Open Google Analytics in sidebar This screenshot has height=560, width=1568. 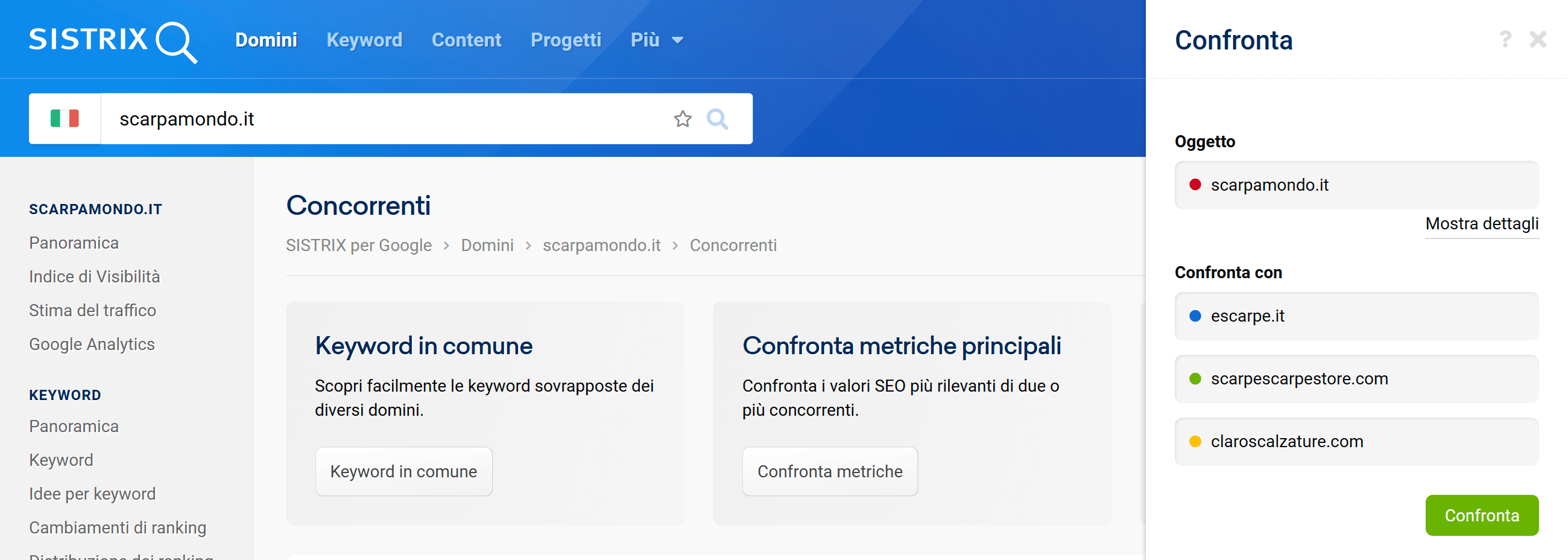92,345
